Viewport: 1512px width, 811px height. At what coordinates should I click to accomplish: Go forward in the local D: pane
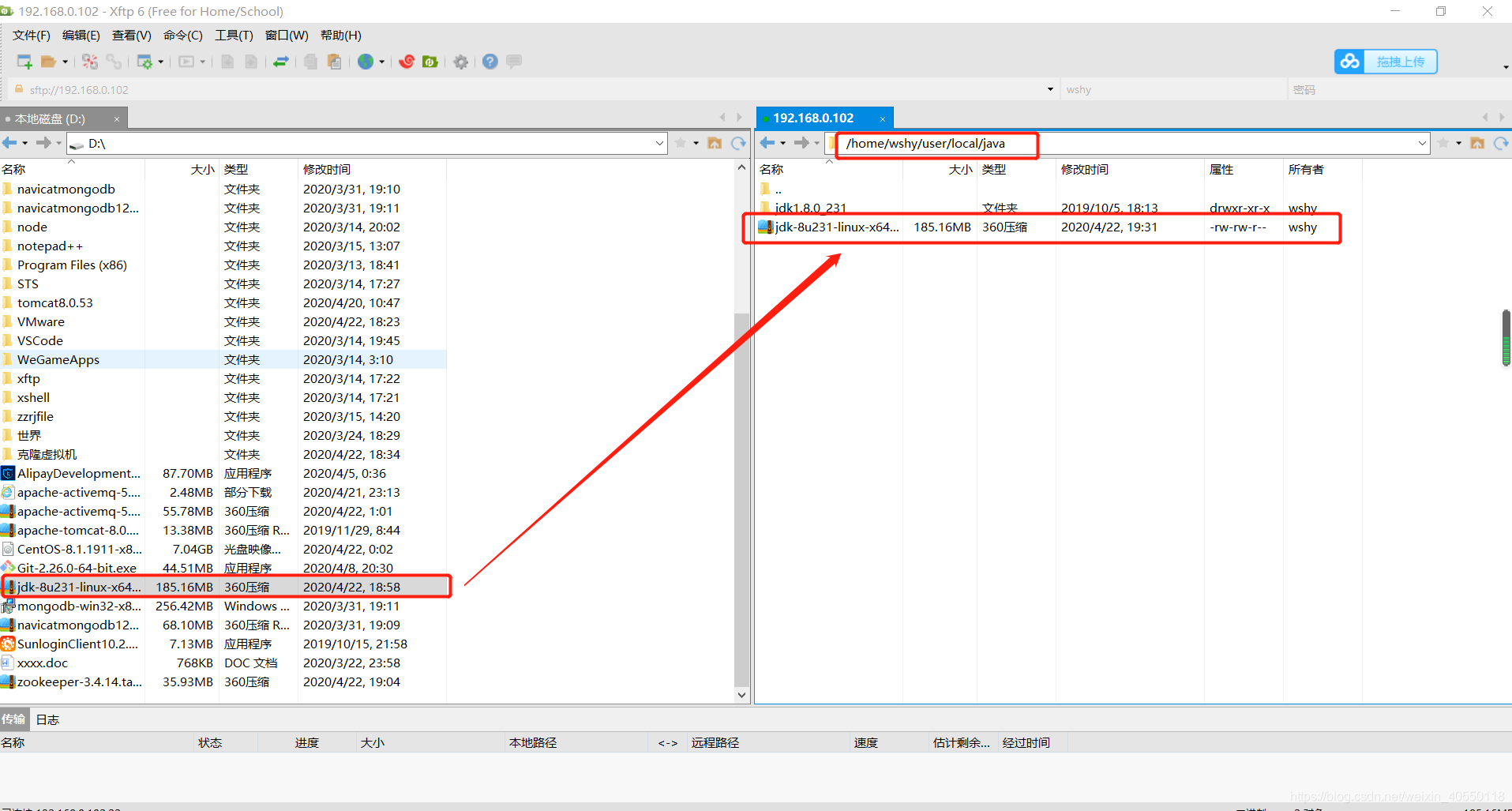point(43,143)
